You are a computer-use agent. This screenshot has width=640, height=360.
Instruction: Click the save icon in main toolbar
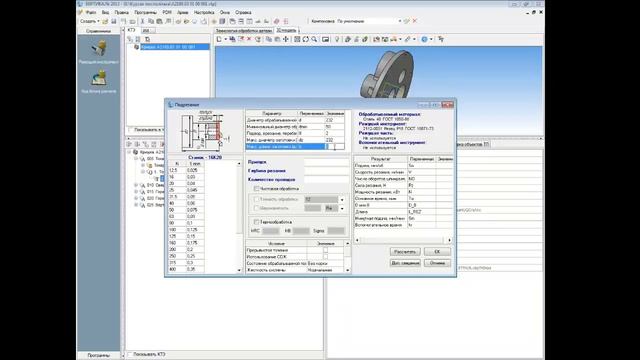tap(113, 21)
